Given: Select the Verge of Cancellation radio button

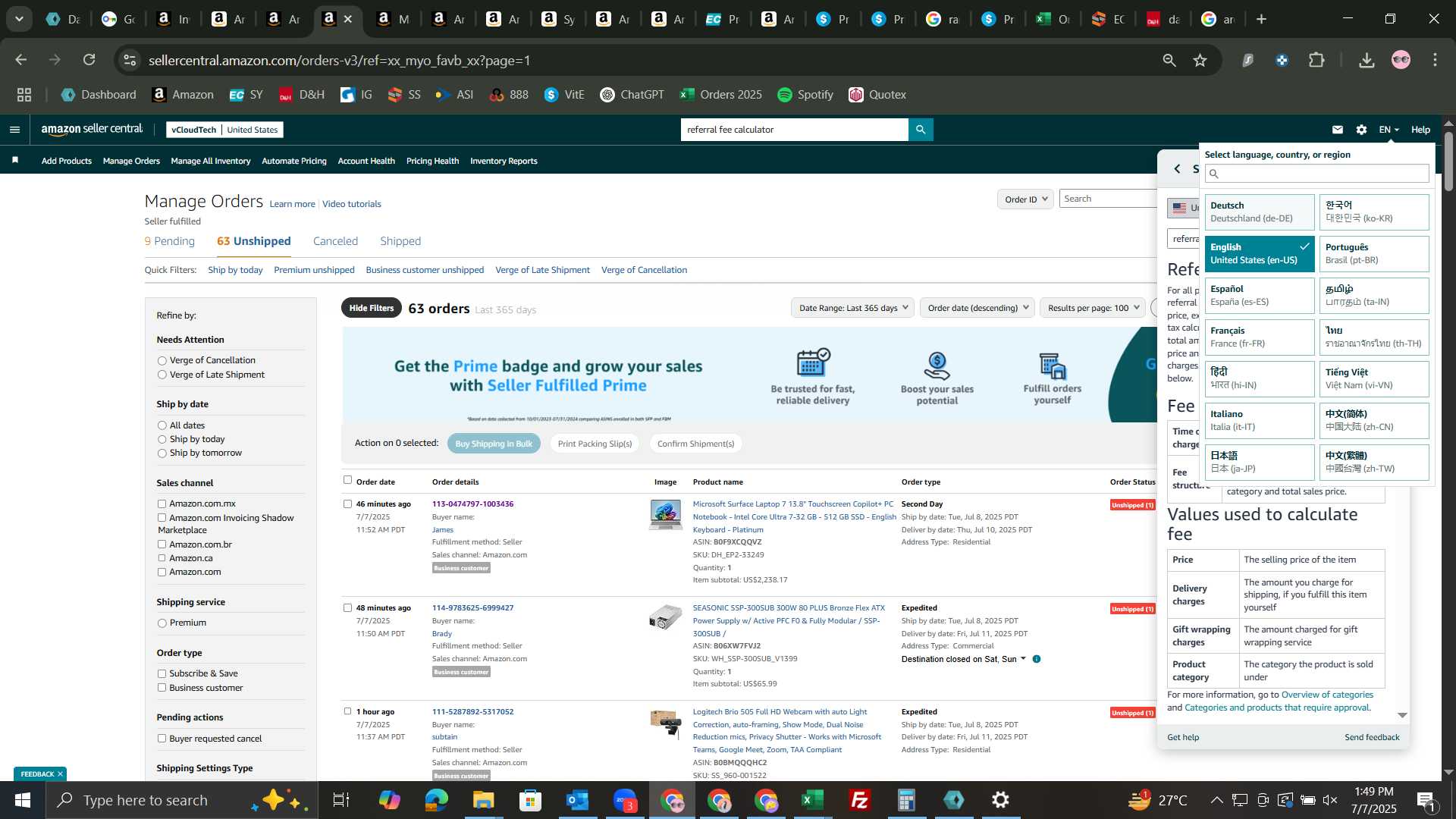Looking at the screenshot, I should [x=162, y=361].
